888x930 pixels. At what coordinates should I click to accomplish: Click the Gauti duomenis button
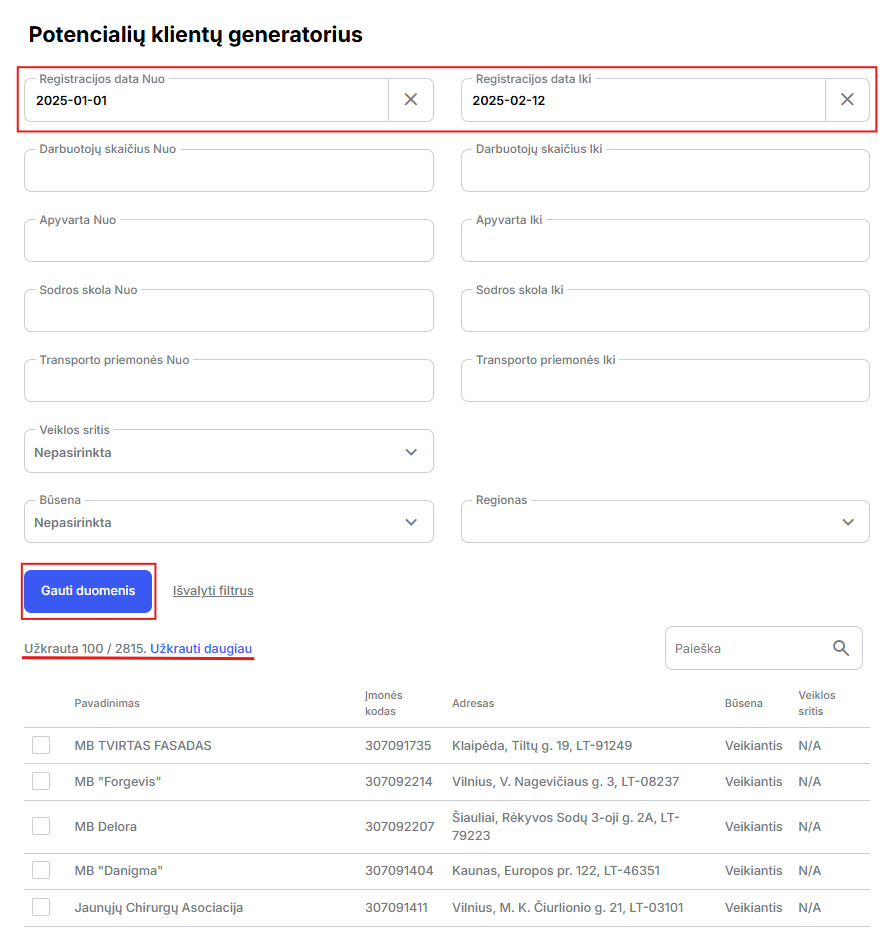[x=88, y=591]
